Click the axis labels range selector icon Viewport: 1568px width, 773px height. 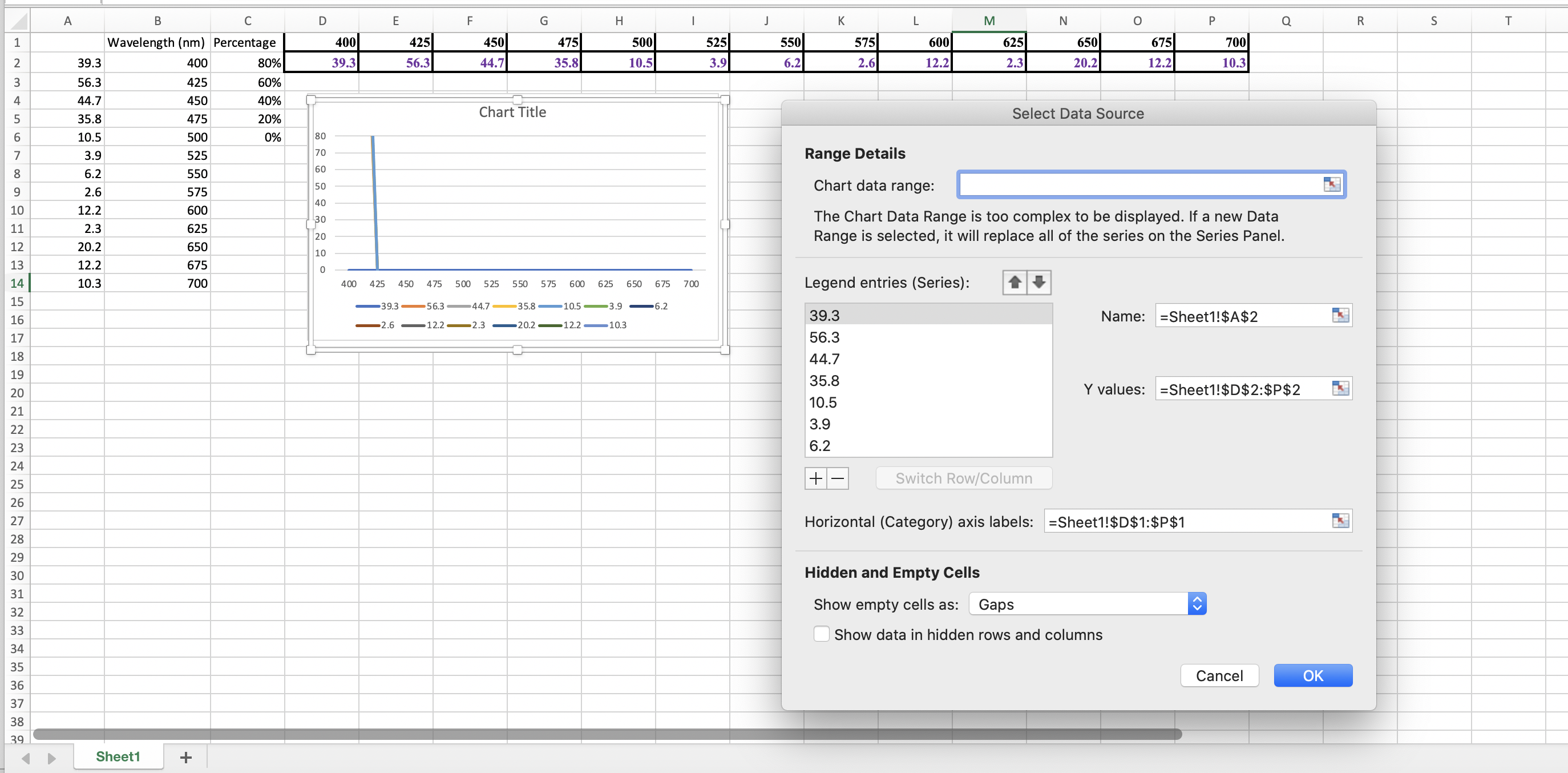(x=1340, y=521)
